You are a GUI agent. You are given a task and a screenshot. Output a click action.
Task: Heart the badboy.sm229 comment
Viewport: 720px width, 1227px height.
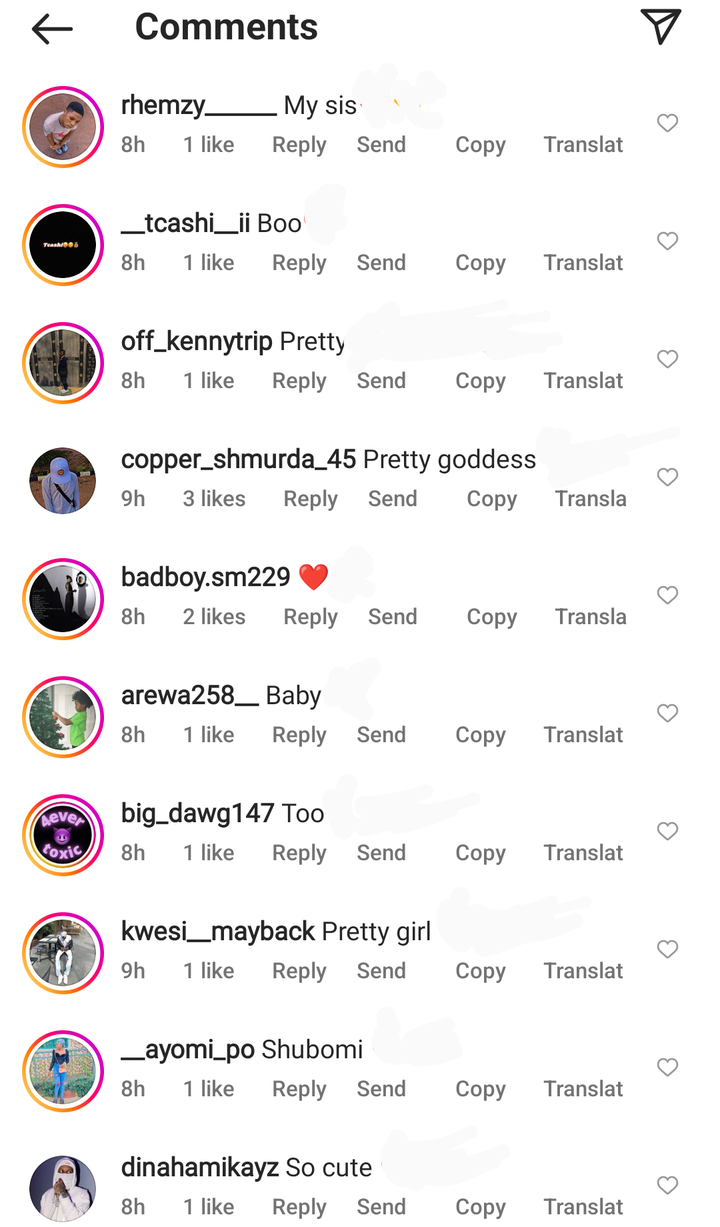(x=667, y=595)
